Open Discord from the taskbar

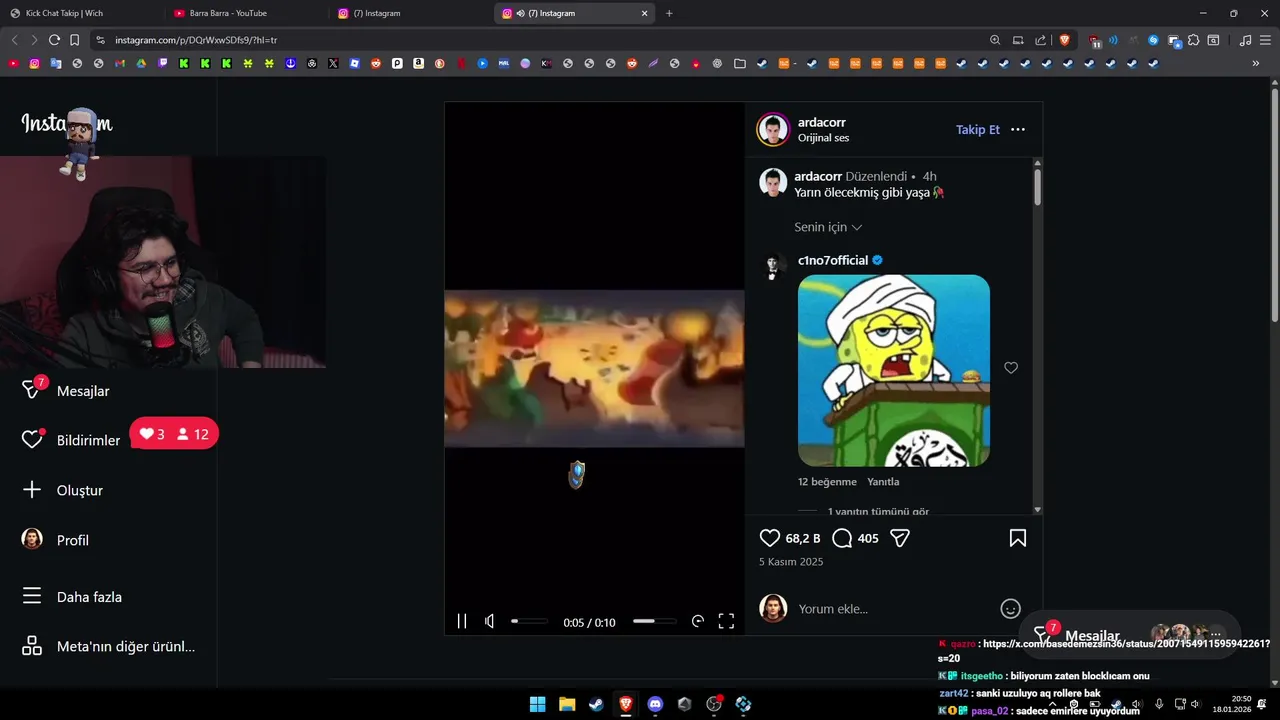point(655,704)
